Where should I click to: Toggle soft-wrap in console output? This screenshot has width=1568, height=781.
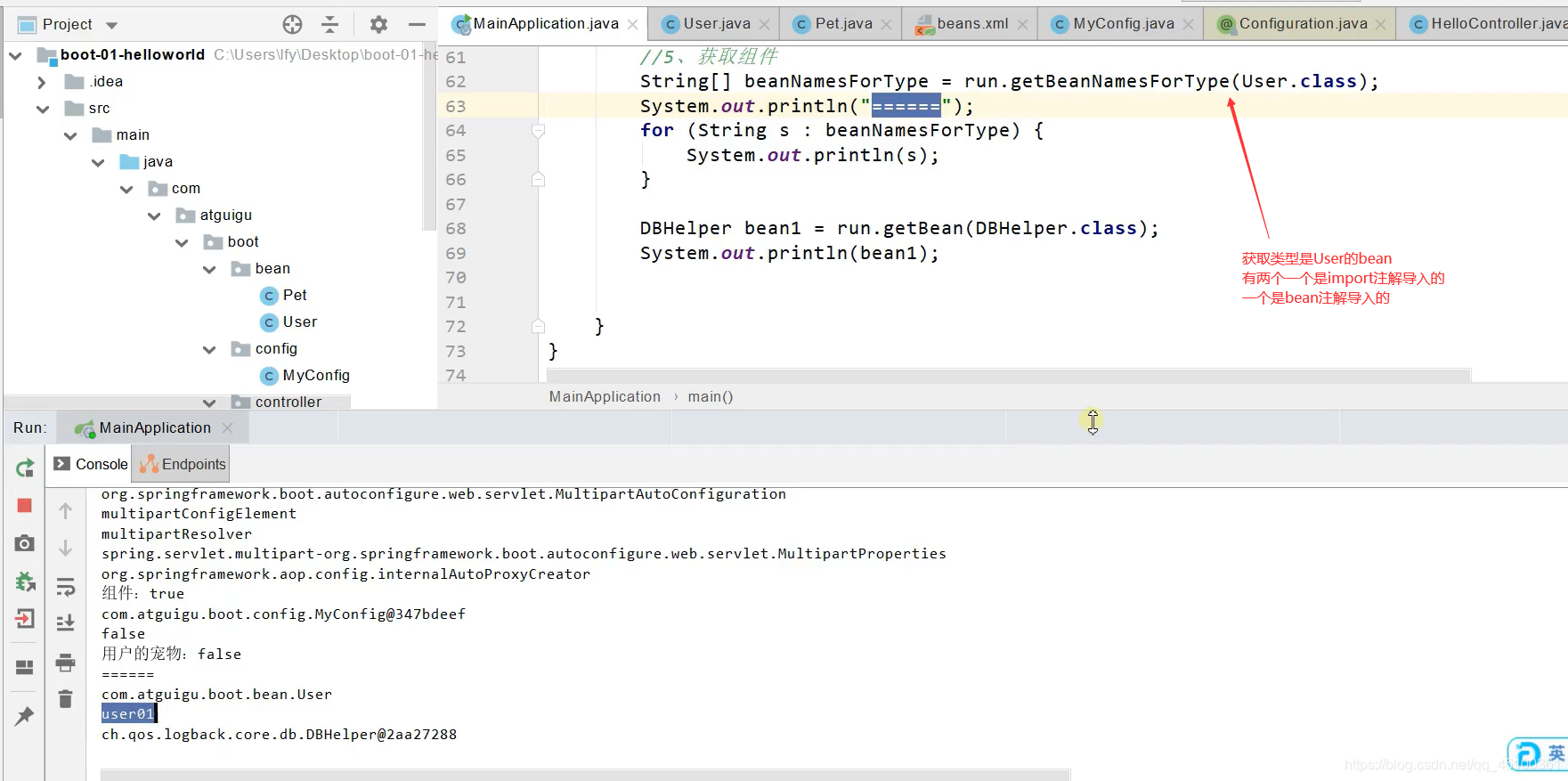(65, 586)
